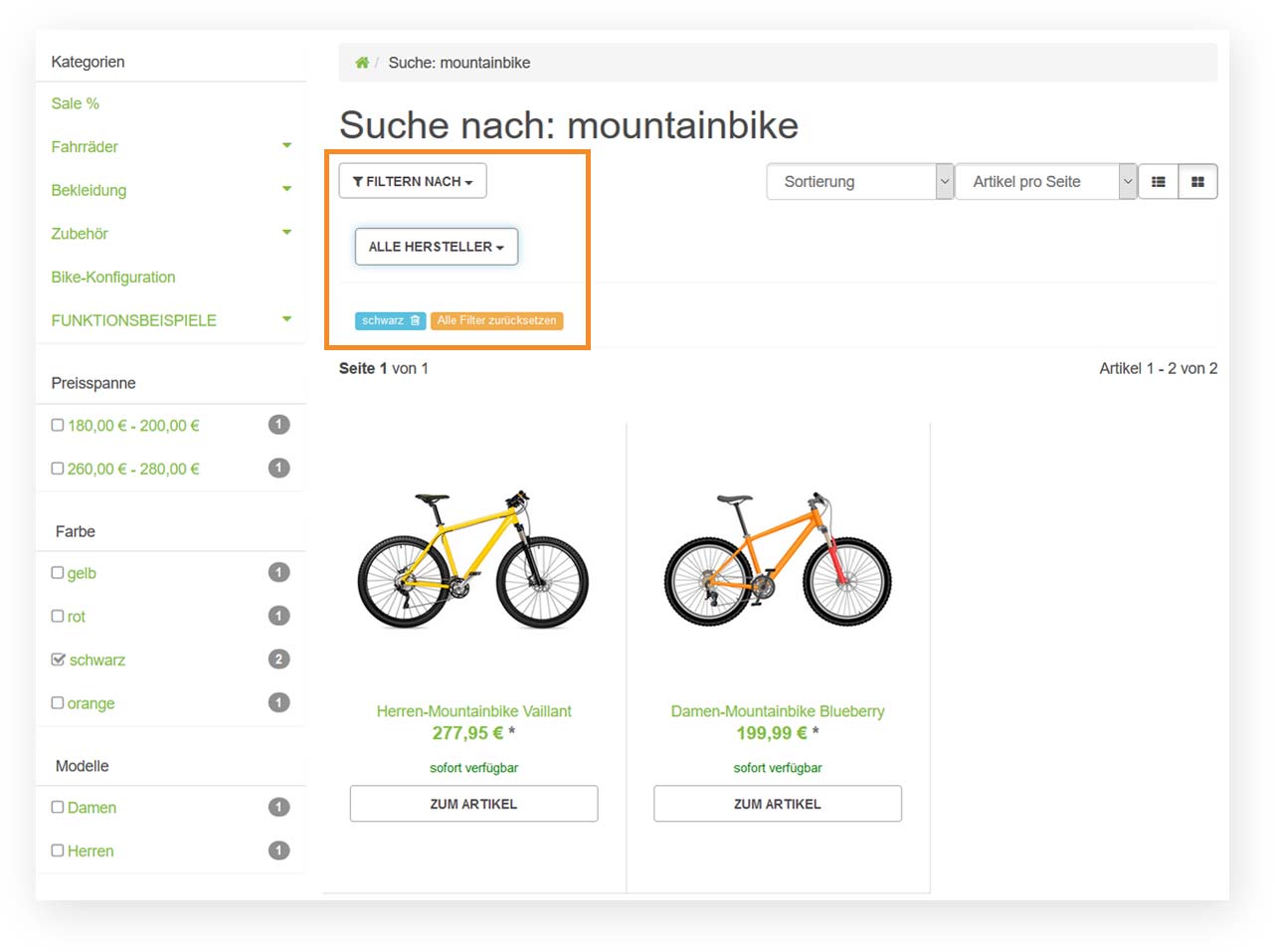Expand the Zubehör category arrow
This screenshot has width=1275, height=952.
pos(286,233)
